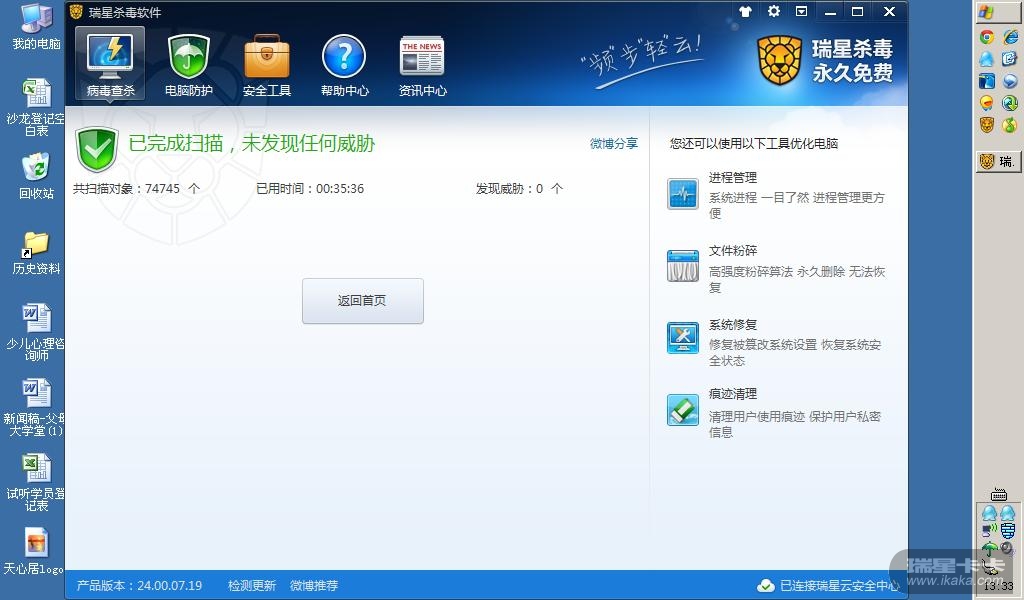This screenshot has width=1024, height=600.
Task: Click 微博推荐 in the status bar
Action: coord(314,586)
